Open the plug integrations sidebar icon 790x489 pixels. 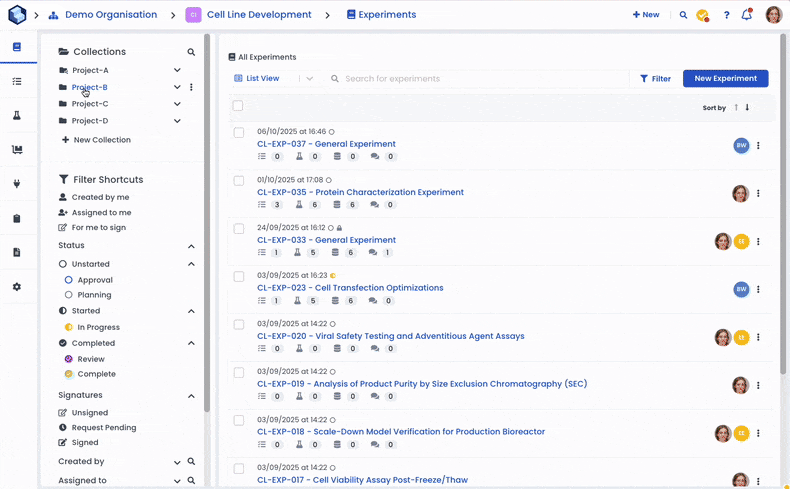click(17, 184)
